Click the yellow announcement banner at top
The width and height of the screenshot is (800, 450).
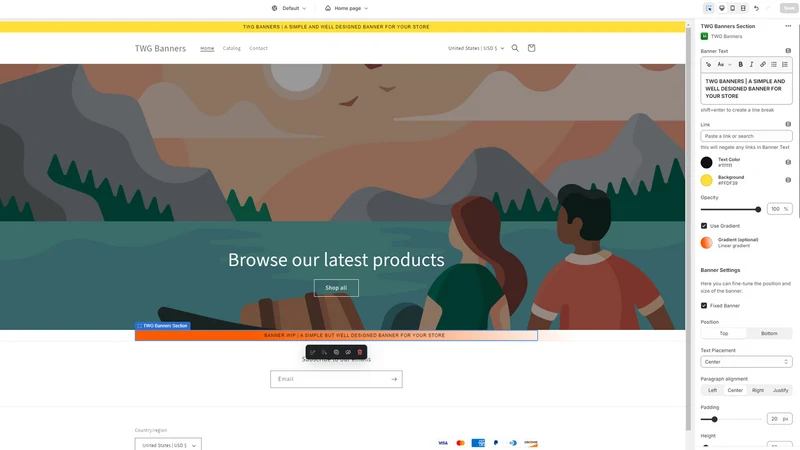[342, 27]
